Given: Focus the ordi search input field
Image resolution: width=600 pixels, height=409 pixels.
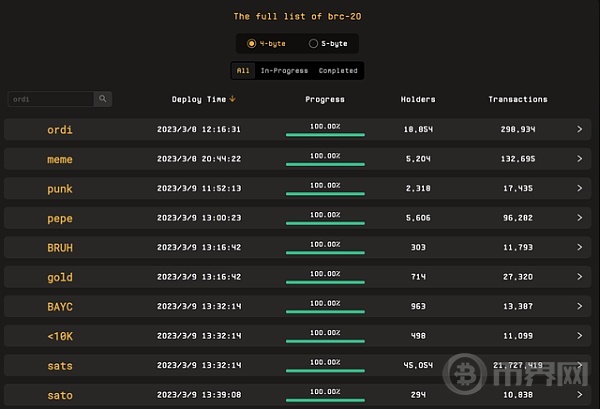Looking at the screenshot, I should click(x=51, y=99).
